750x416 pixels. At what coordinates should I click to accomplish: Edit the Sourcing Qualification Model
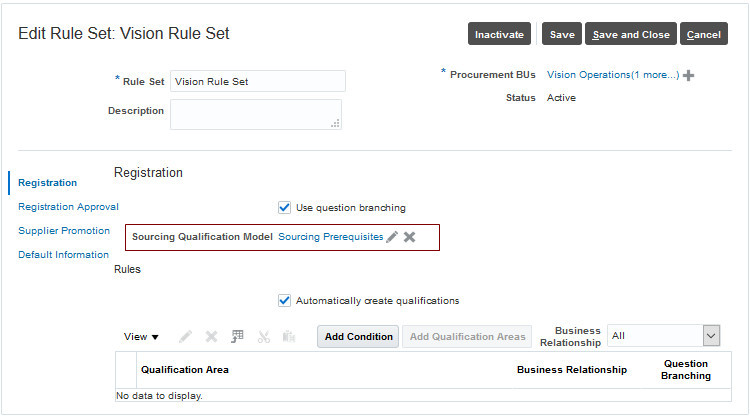point(392,237)
